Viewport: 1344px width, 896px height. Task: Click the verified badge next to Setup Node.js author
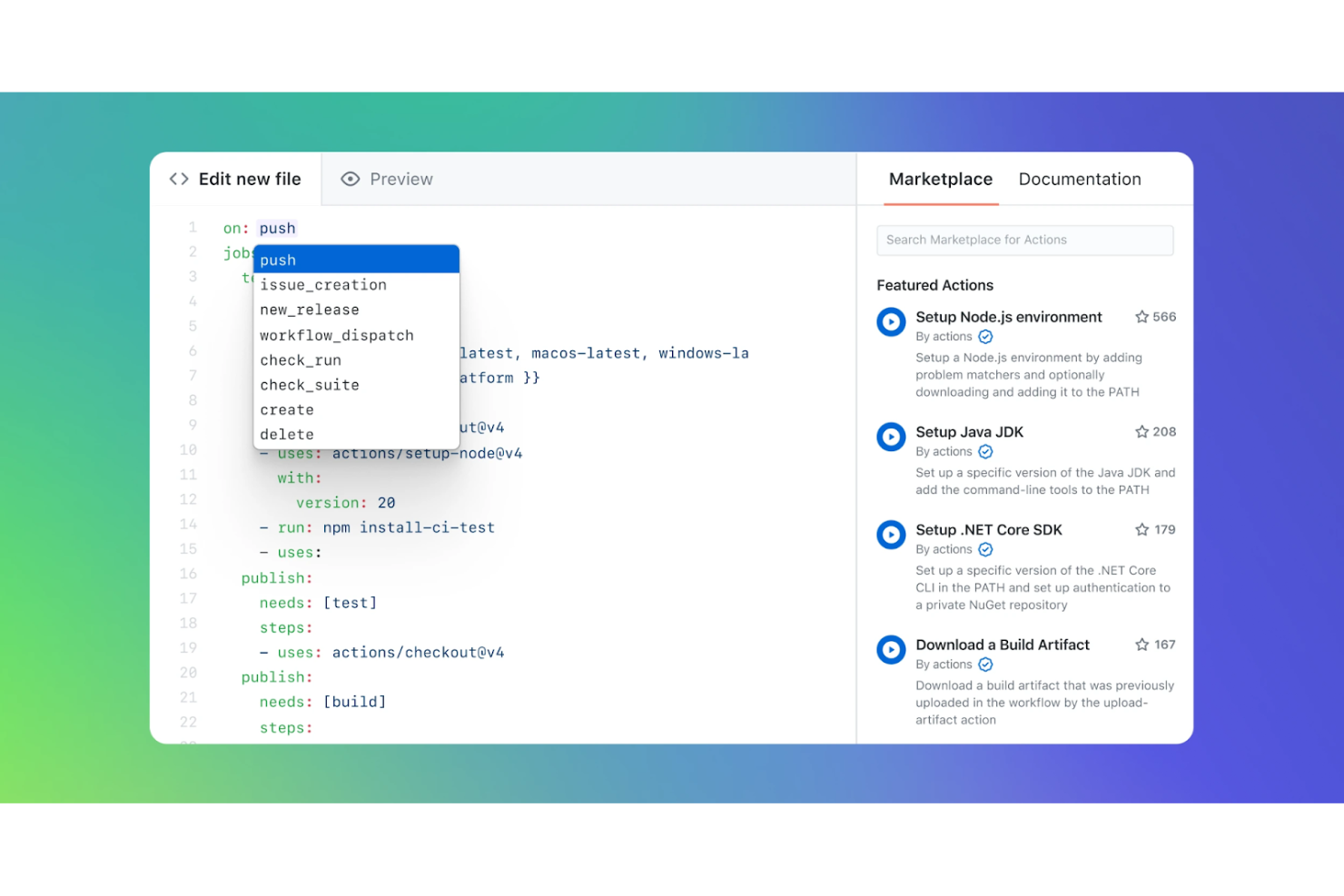pyautogui.click(x=985, y=336)
